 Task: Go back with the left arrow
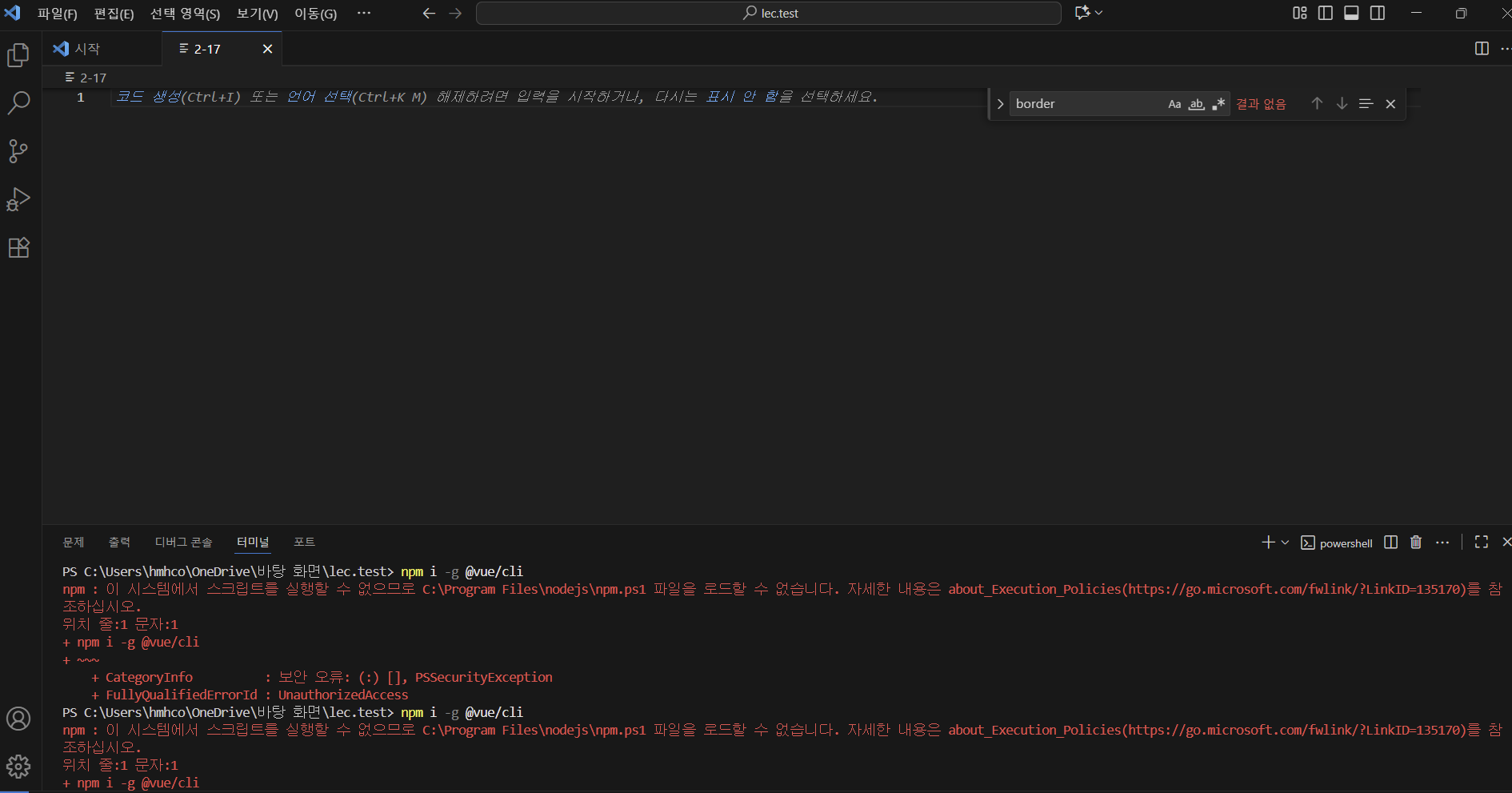tap(429, 14)
